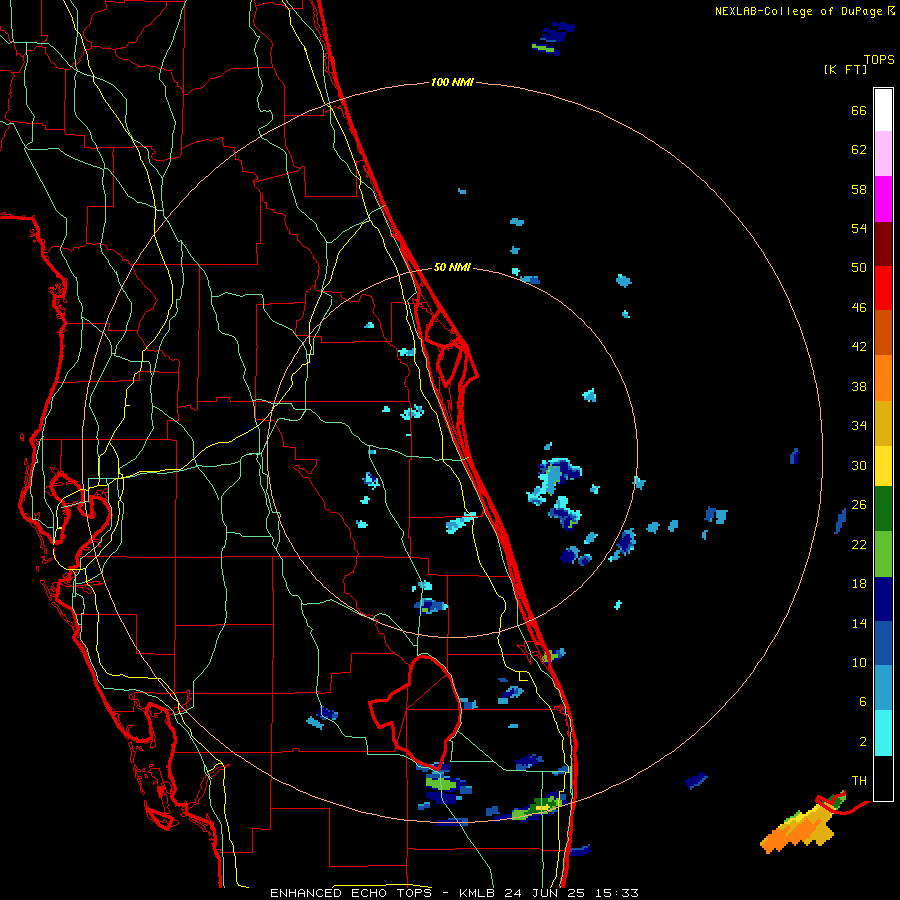Click the gold 34 kft legend swatch
This screenshot has height=900, width=900.
click(x=883, y=423)
